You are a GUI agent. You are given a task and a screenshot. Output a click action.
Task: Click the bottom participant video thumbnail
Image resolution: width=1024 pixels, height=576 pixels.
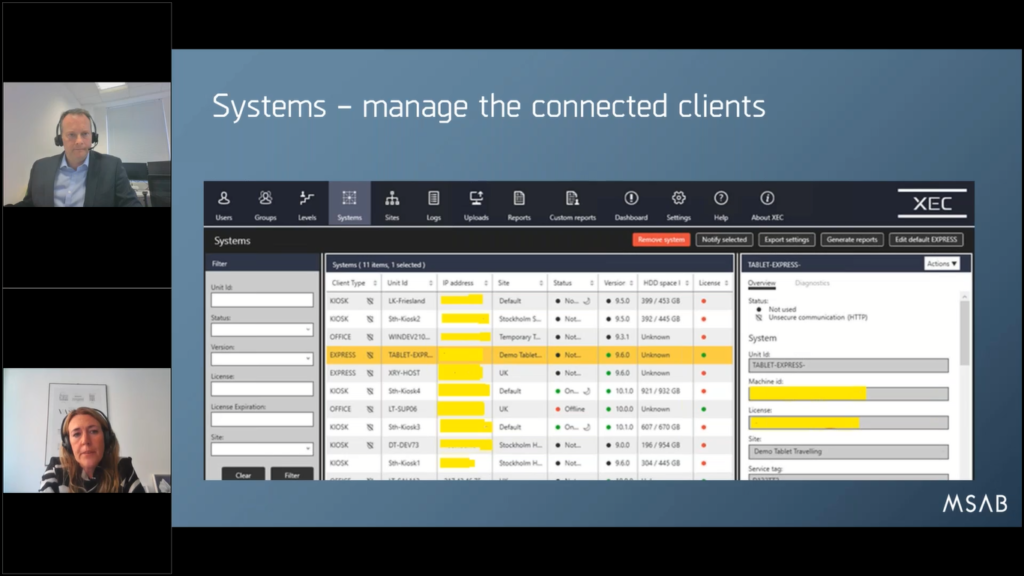pyautogui.click(x=87, y=430)
